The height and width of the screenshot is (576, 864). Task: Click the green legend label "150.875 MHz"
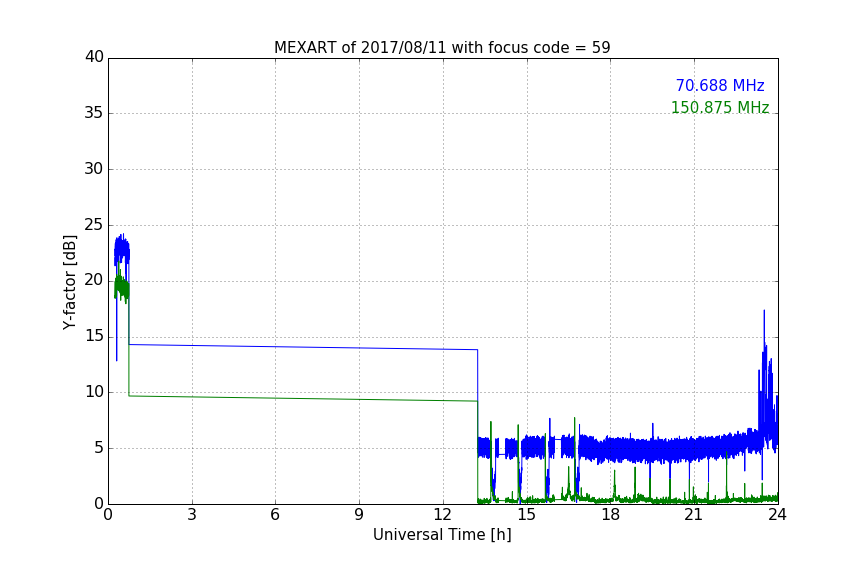pos(720,107)
